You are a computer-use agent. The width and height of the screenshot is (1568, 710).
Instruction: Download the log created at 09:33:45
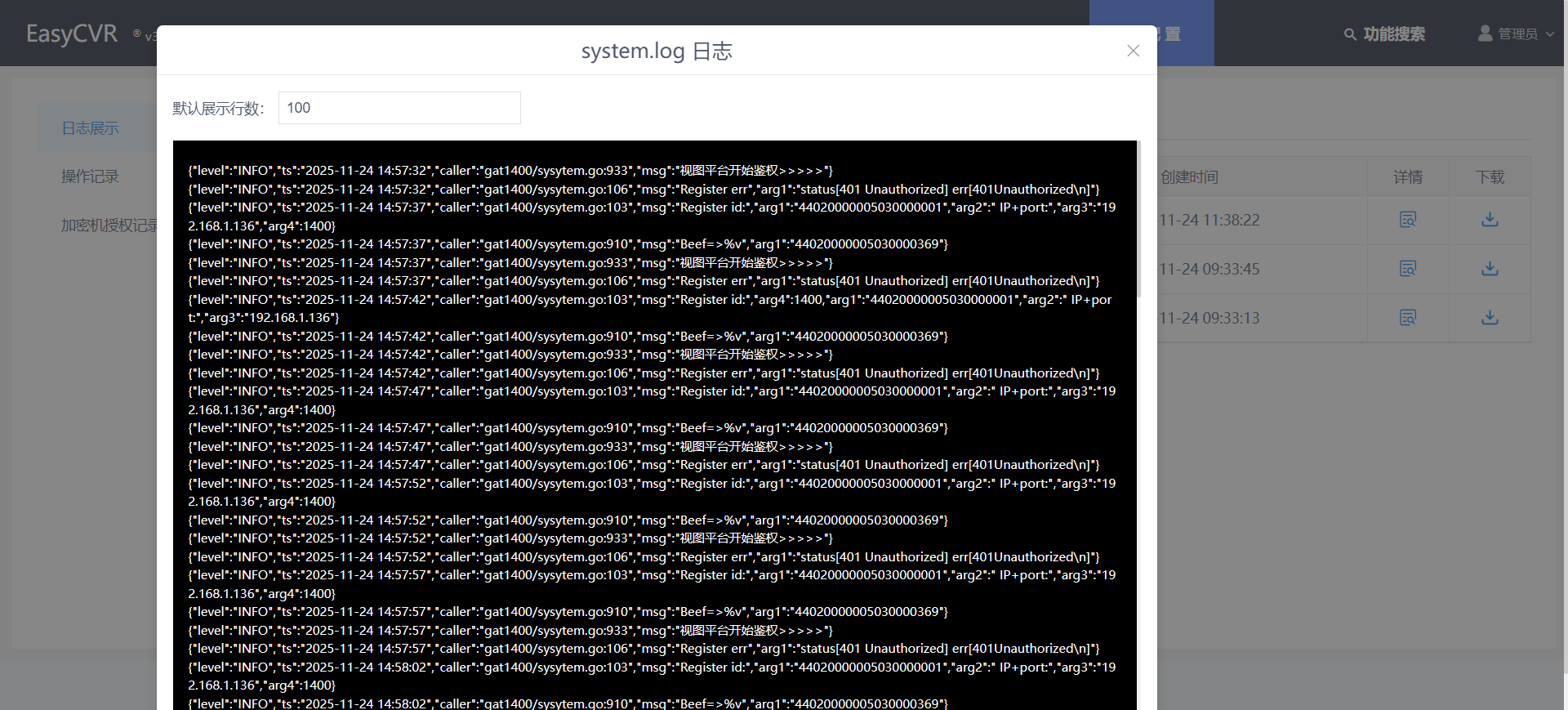[x=1490, y=269]
